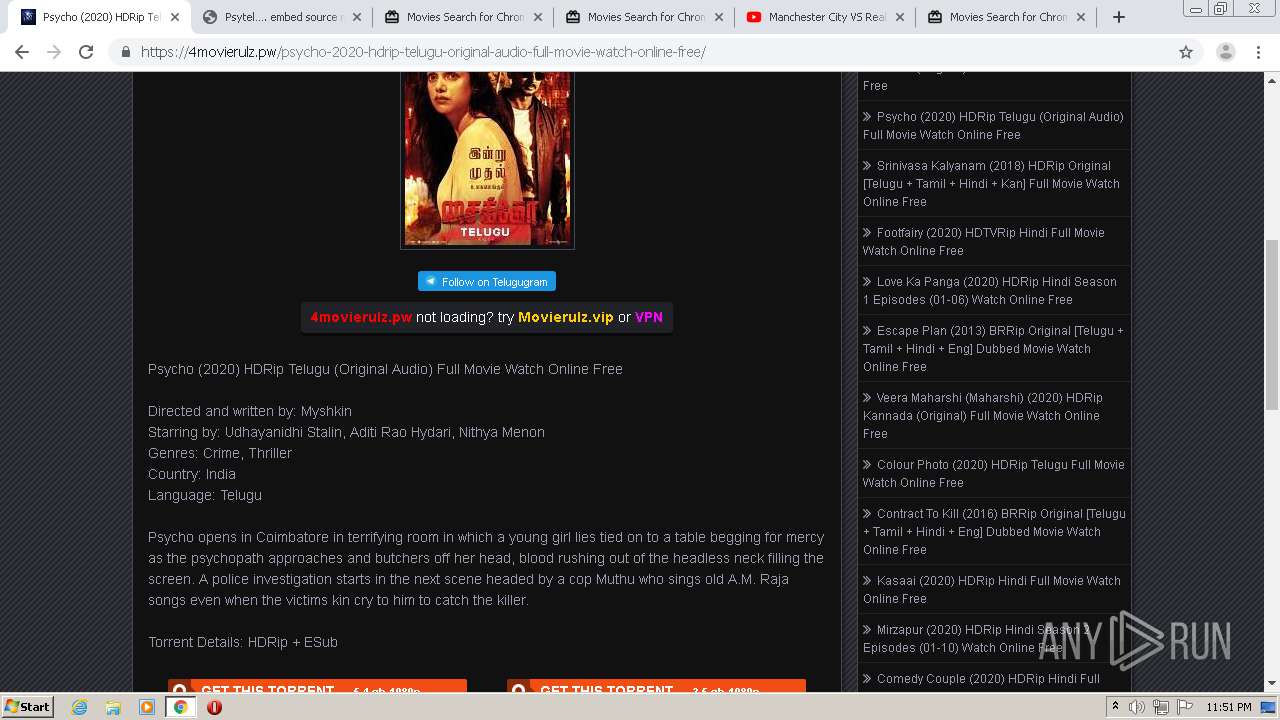This screenshot has width=1280, height=720.
Task: Click the 11:51 PM clock
Action: click(x=1229, y=707)
